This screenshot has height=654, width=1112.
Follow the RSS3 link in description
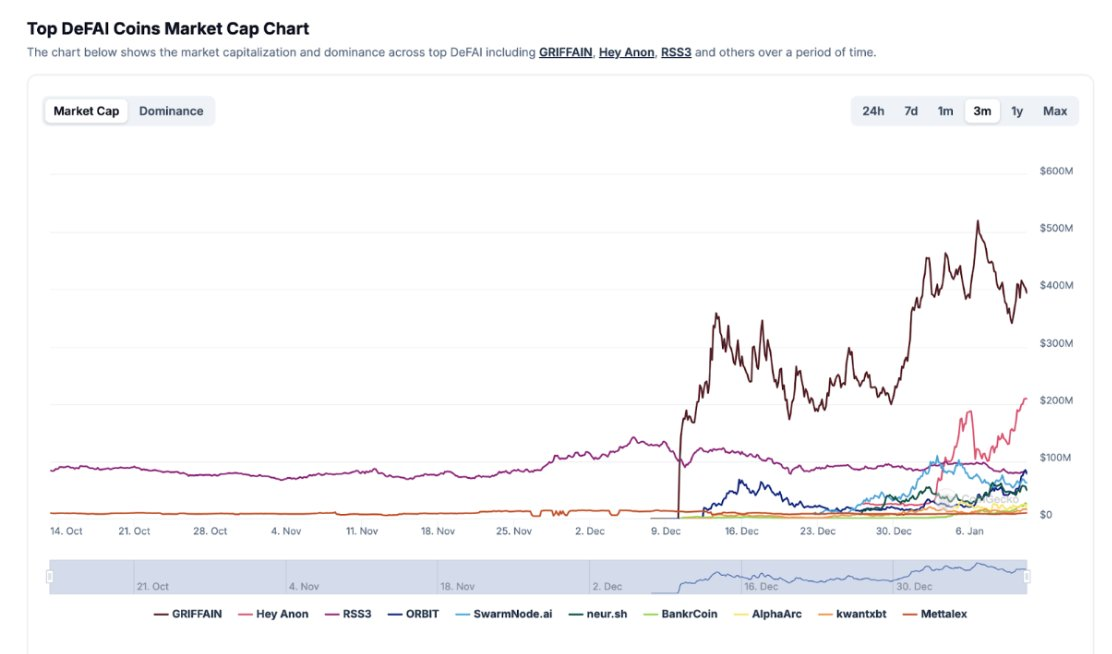point(676,52)
